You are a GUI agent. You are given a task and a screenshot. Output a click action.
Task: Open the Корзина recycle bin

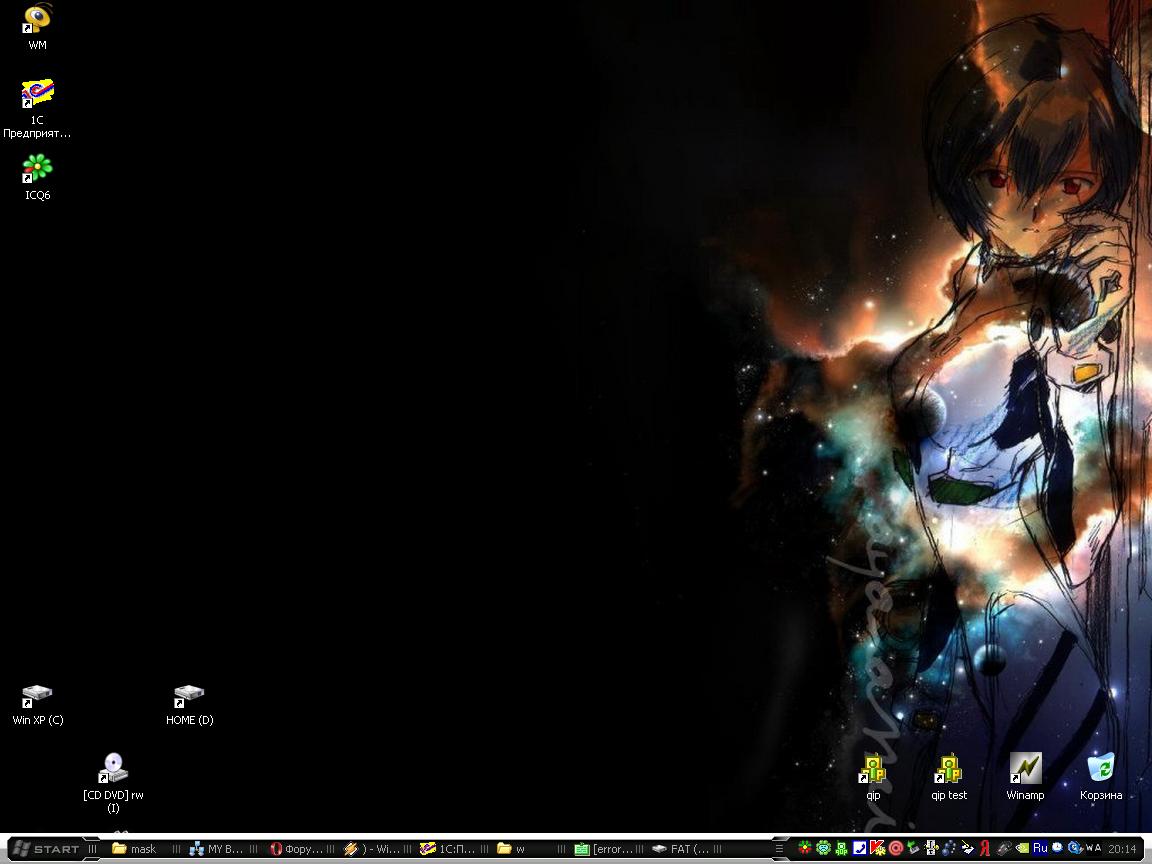click(1101, 770)
